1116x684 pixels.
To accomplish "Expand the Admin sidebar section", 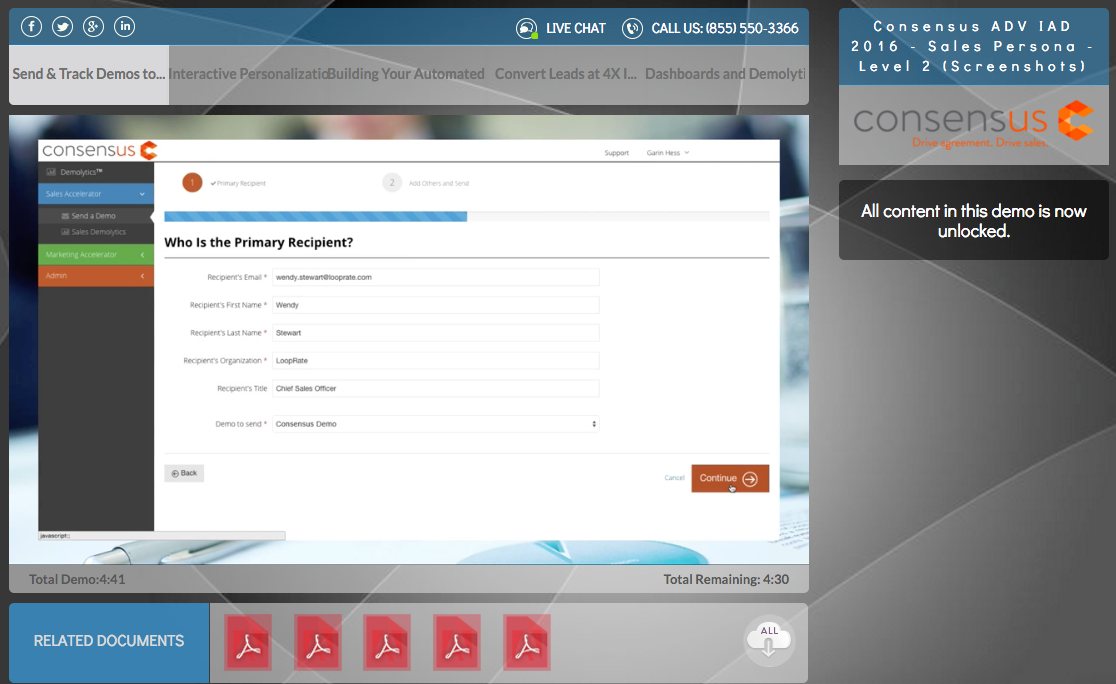I will point(95,275).
